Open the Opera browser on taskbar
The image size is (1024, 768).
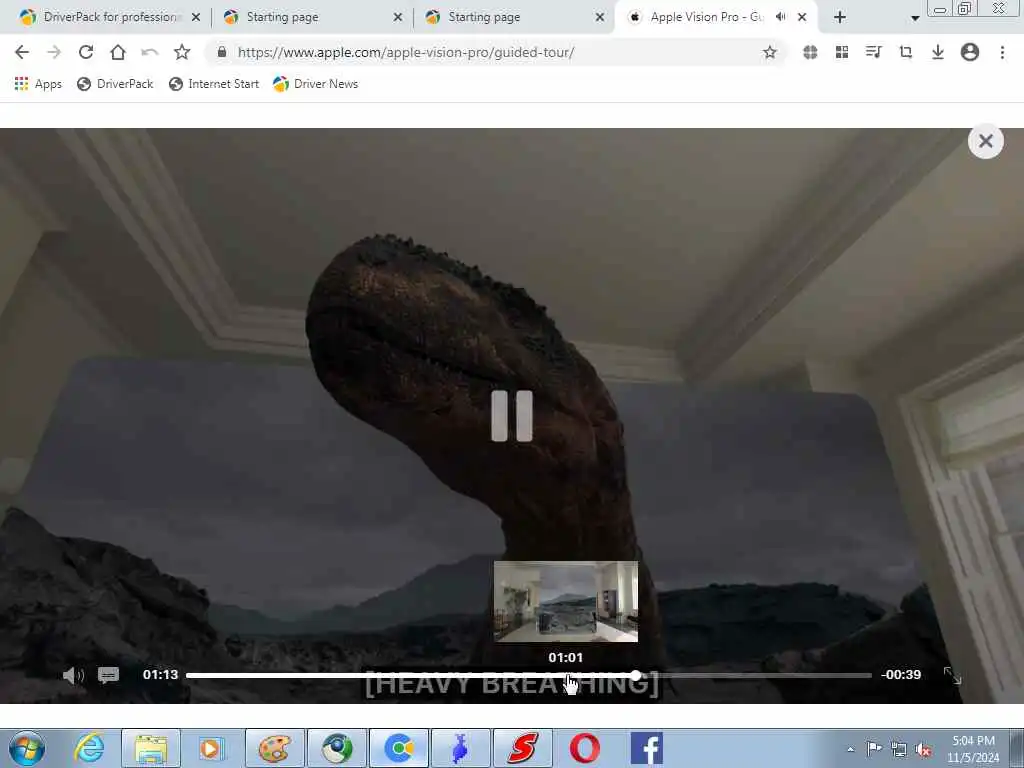coord(584,748)
